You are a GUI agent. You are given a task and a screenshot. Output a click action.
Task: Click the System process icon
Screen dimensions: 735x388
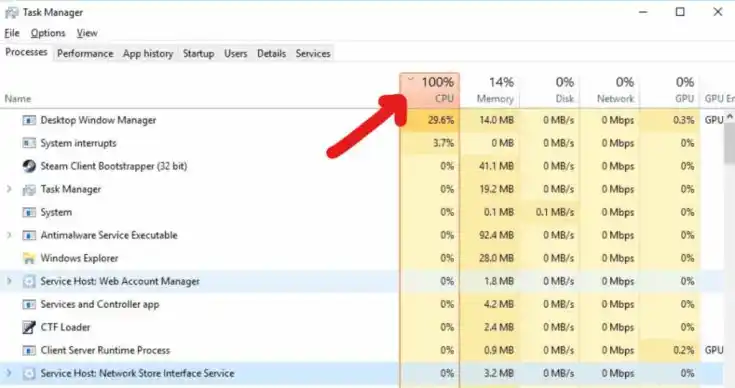pos(29,212)
